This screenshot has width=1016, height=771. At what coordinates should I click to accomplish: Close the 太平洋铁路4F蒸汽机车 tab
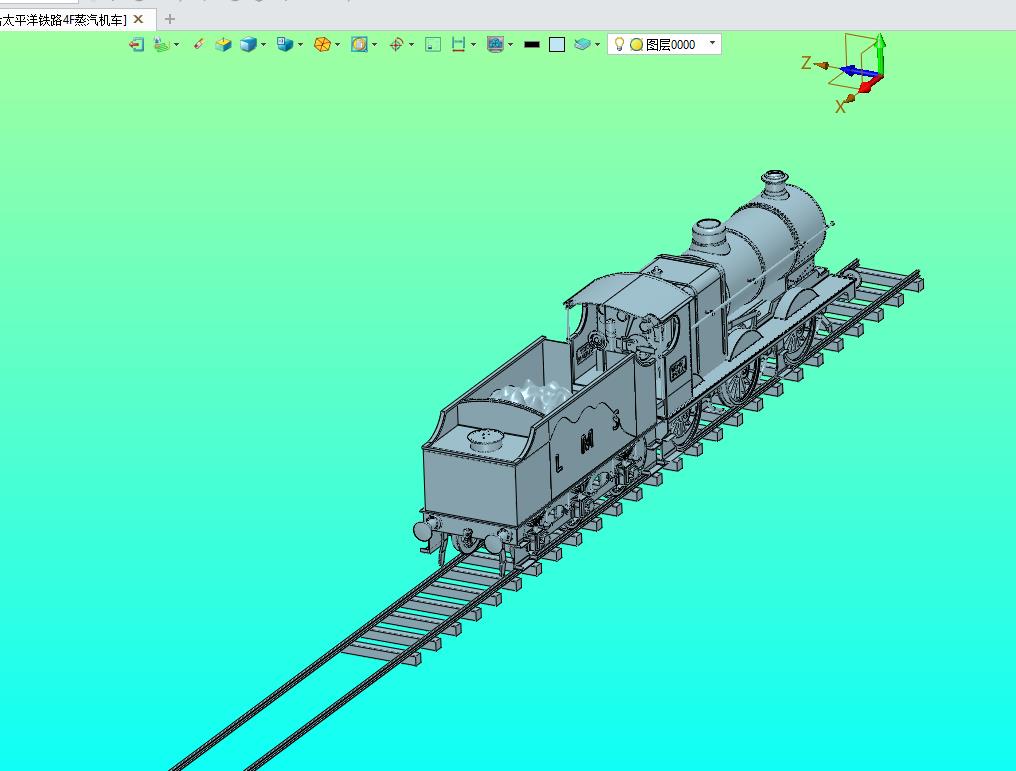coord(138,19)
